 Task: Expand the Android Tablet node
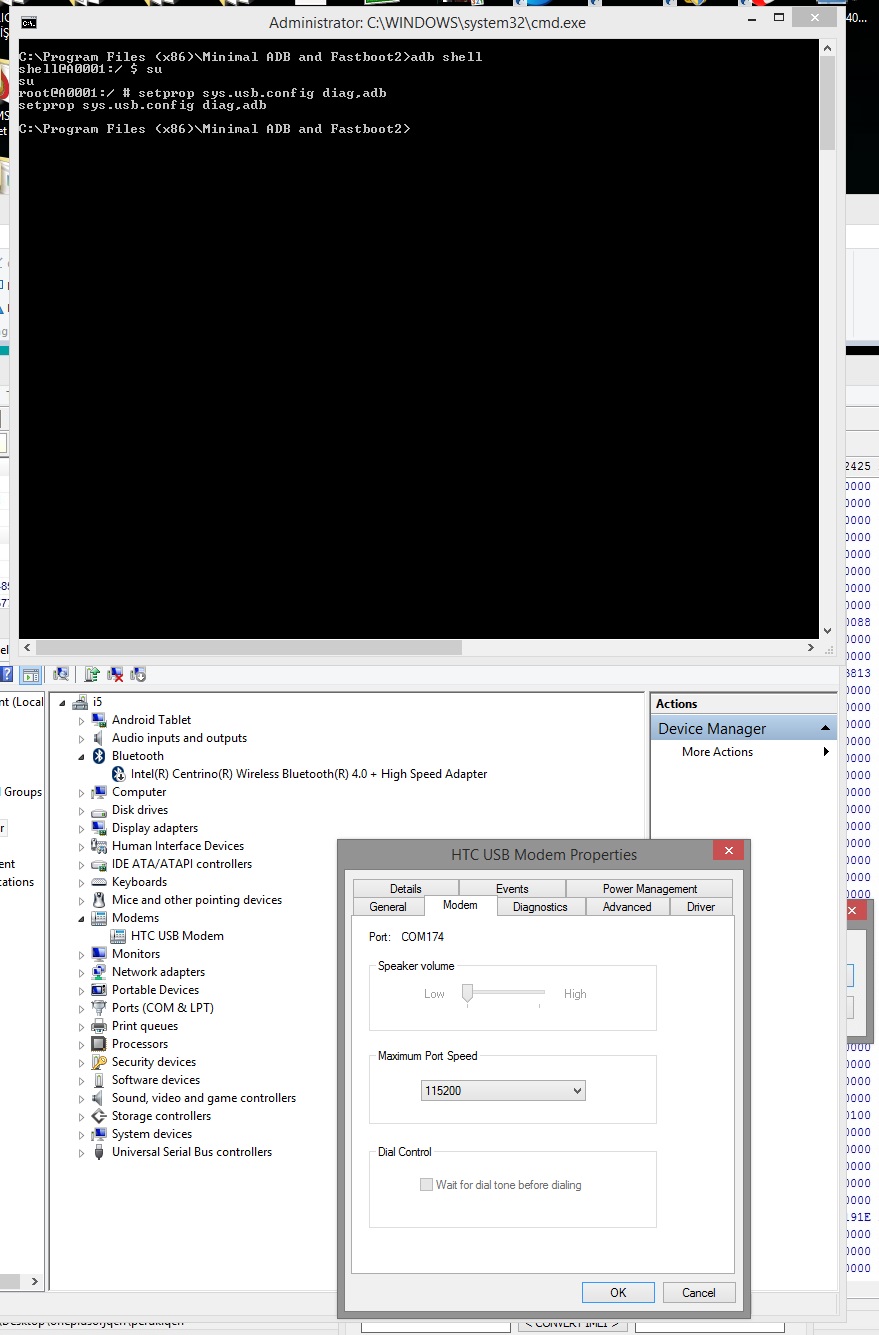pyautogui.click(x=82, y=720)
